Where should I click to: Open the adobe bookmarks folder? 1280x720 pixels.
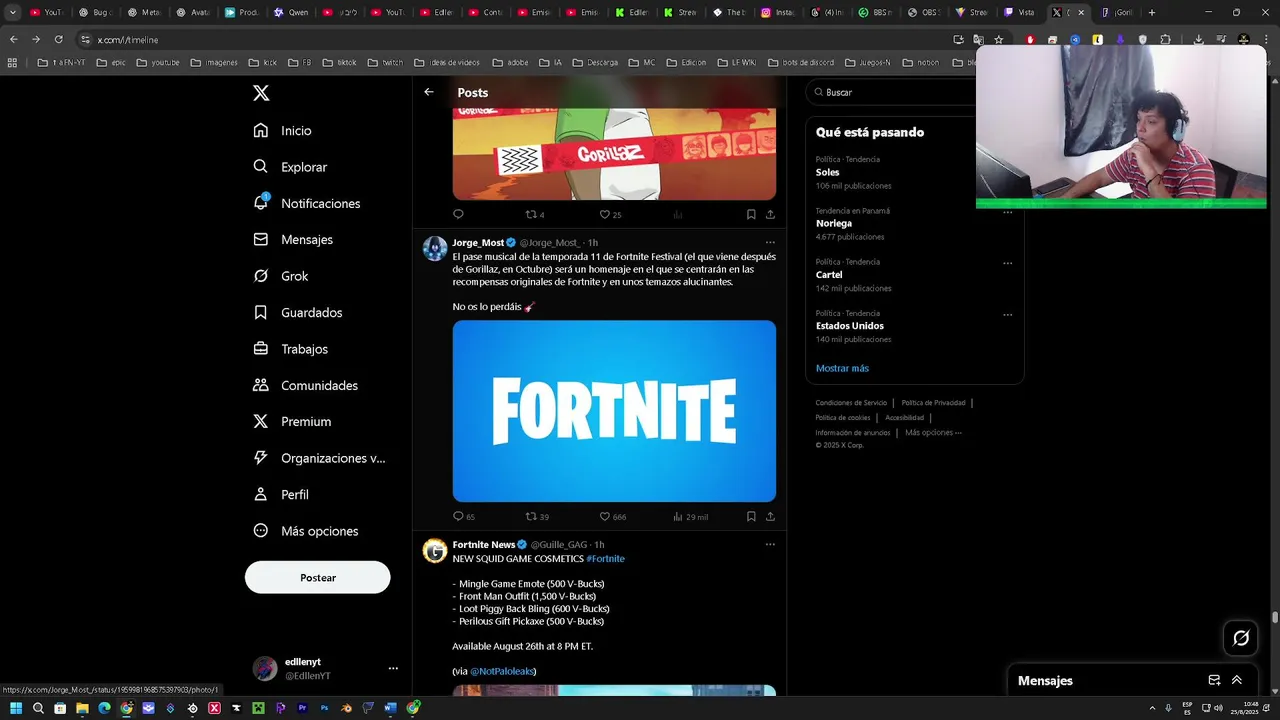tap(511, 62)
